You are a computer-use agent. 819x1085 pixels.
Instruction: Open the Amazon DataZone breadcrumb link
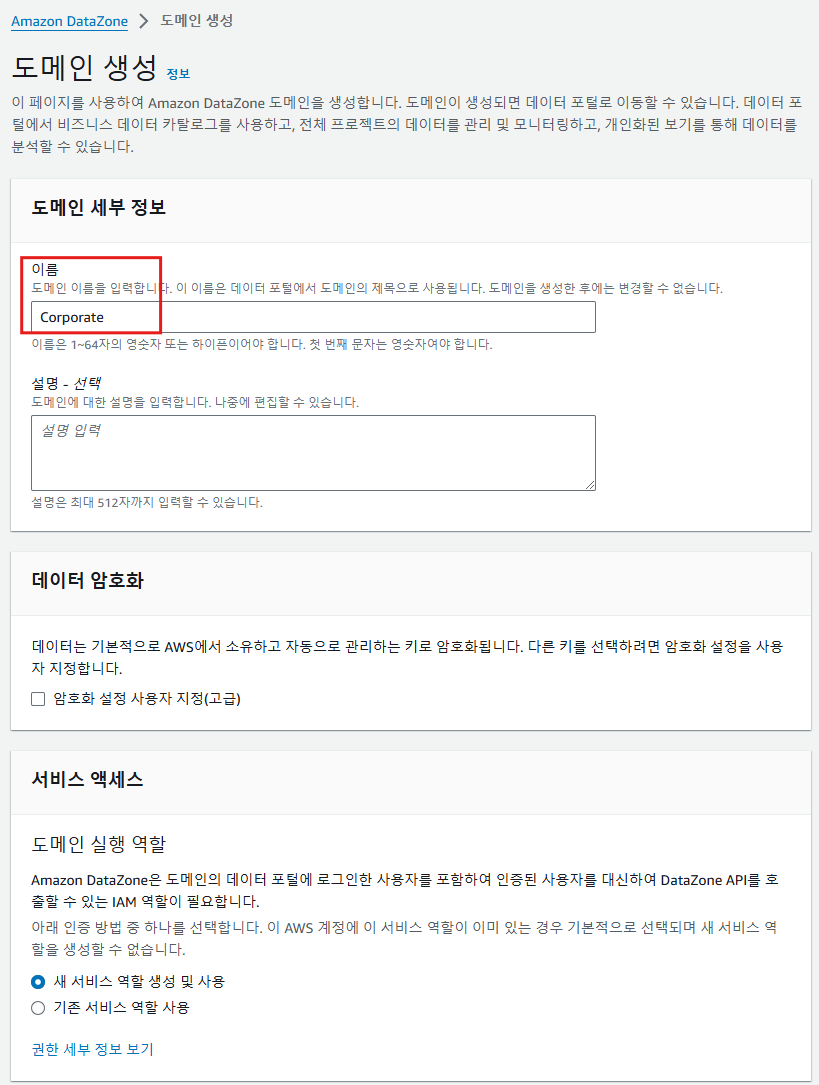point(69,21)
